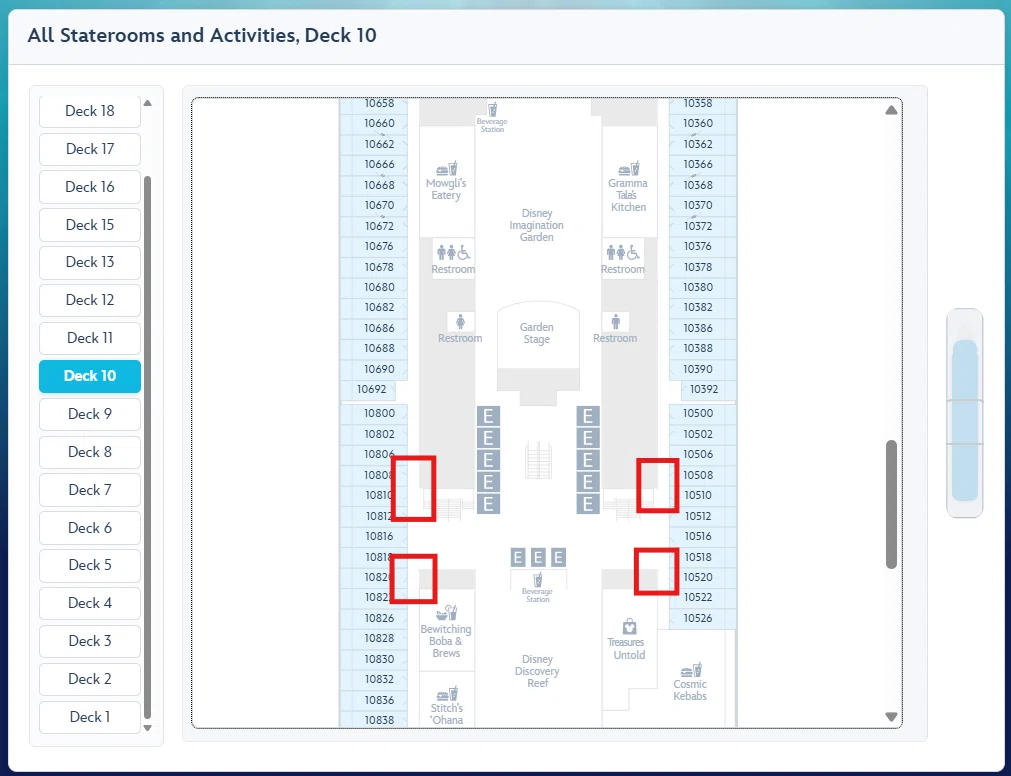Select stateroom 10380
This screenshot has width=1011, height=776.
(703, 287)
